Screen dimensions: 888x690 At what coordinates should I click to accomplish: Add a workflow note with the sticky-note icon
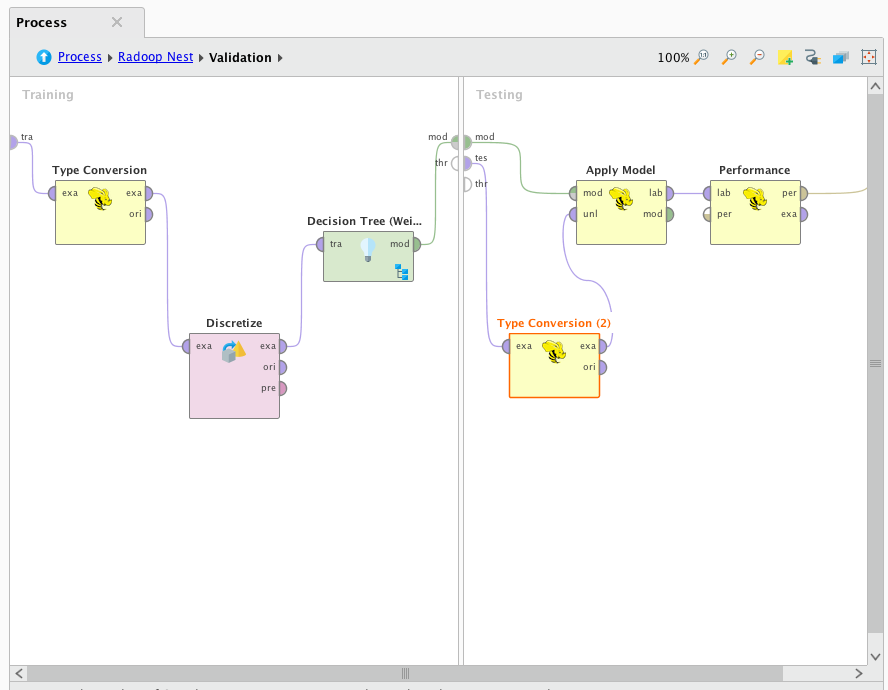coord(785,57)
